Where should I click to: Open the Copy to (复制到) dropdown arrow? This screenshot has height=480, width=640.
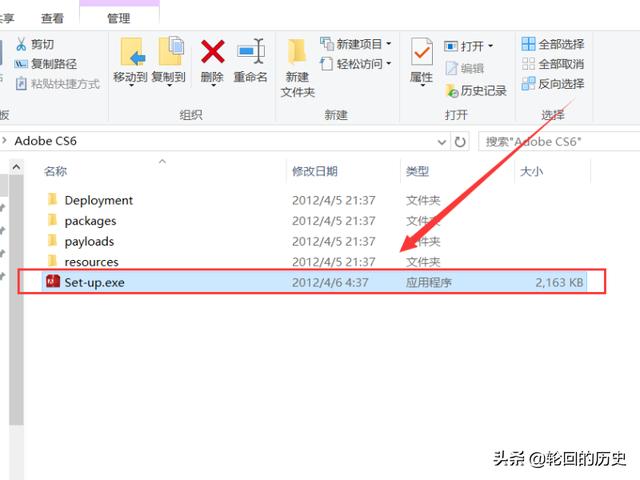click(169, 86)
